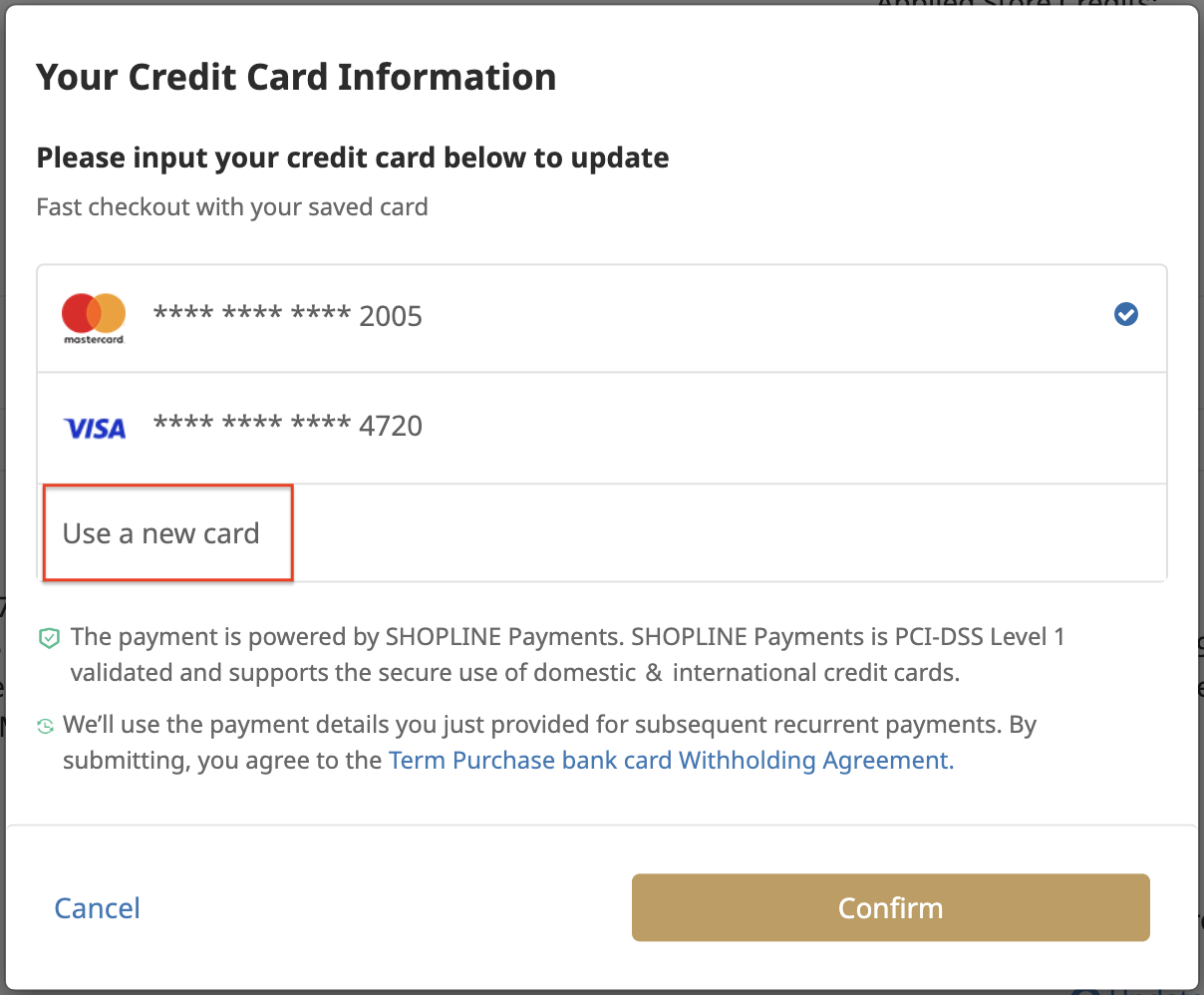The height and width of the screenshot is (995, 1204).
Task: Select the Mastercard ending in 2005
Action: [602, 318]
